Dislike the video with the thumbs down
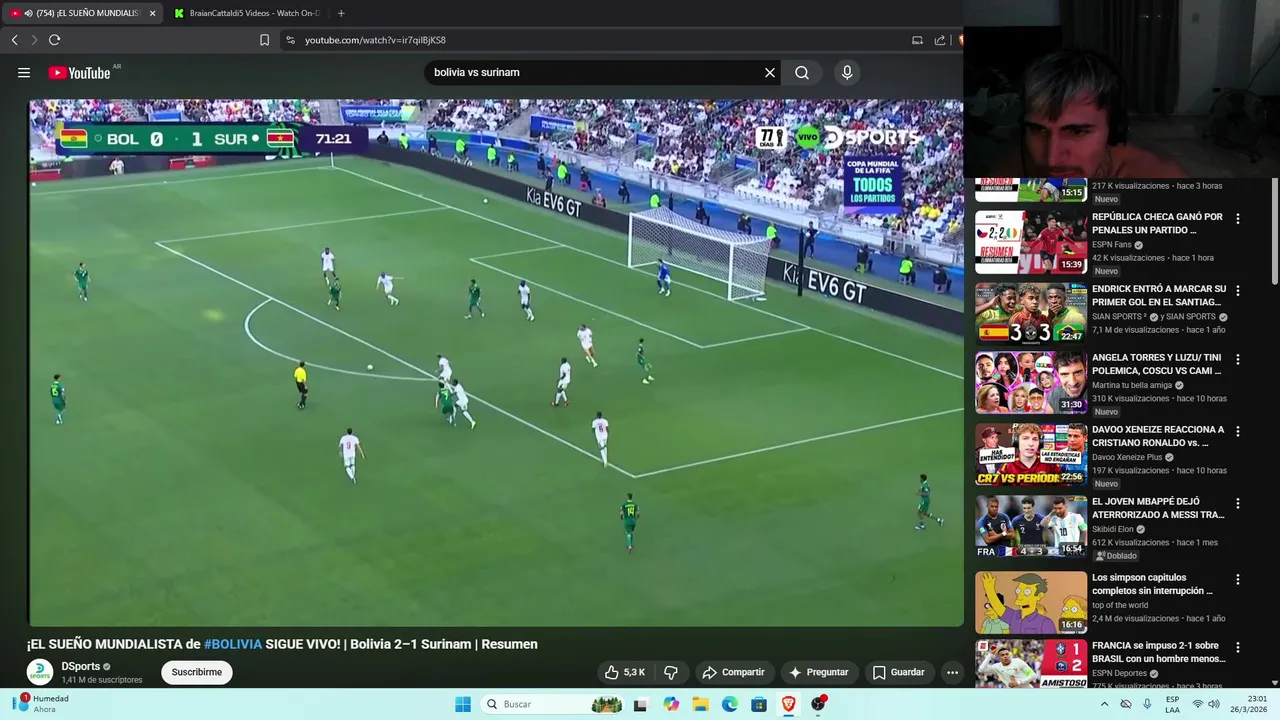Screen dimensions: 1280x720 tap(671, 672)
